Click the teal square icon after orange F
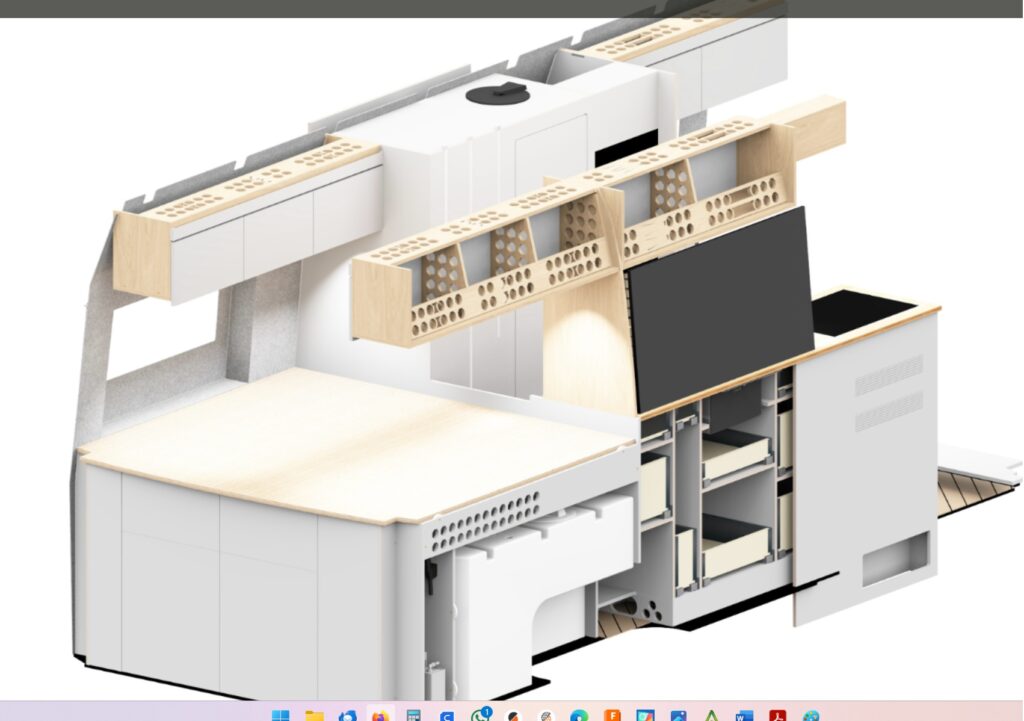 pos(645,716)
